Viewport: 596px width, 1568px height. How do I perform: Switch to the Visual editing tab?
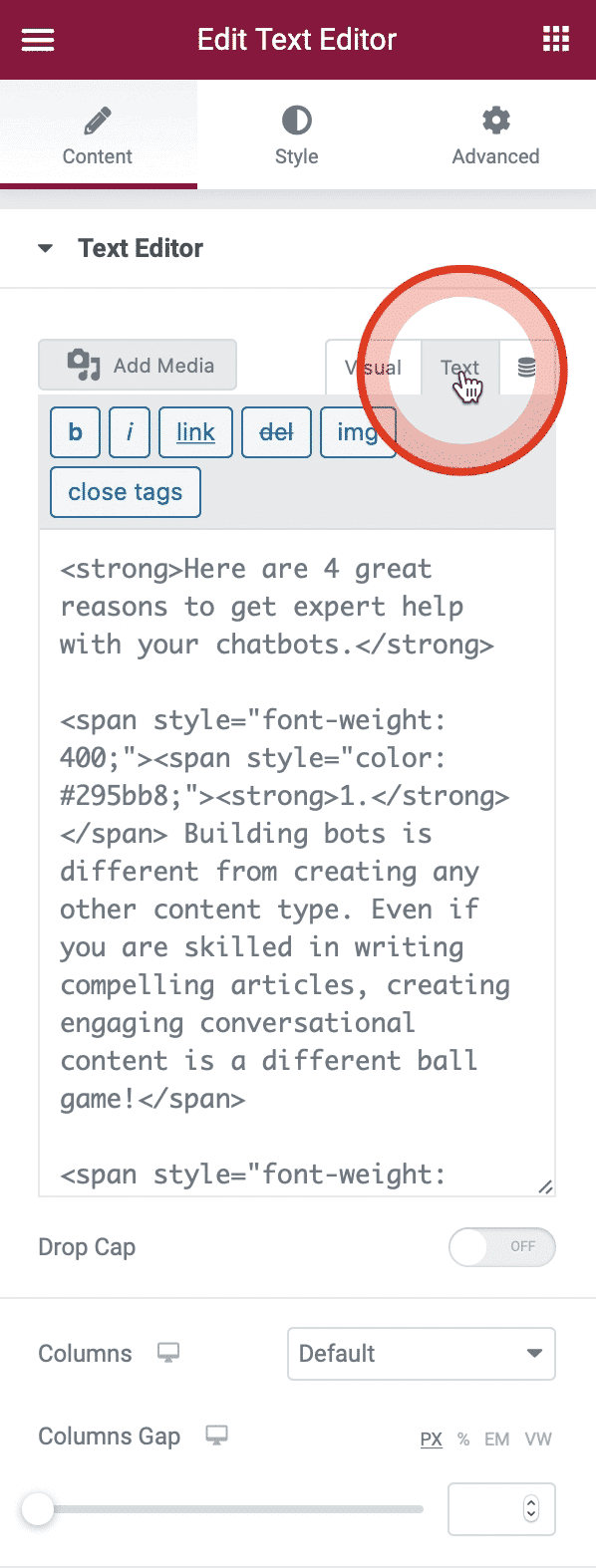click(x=373, y=367)
